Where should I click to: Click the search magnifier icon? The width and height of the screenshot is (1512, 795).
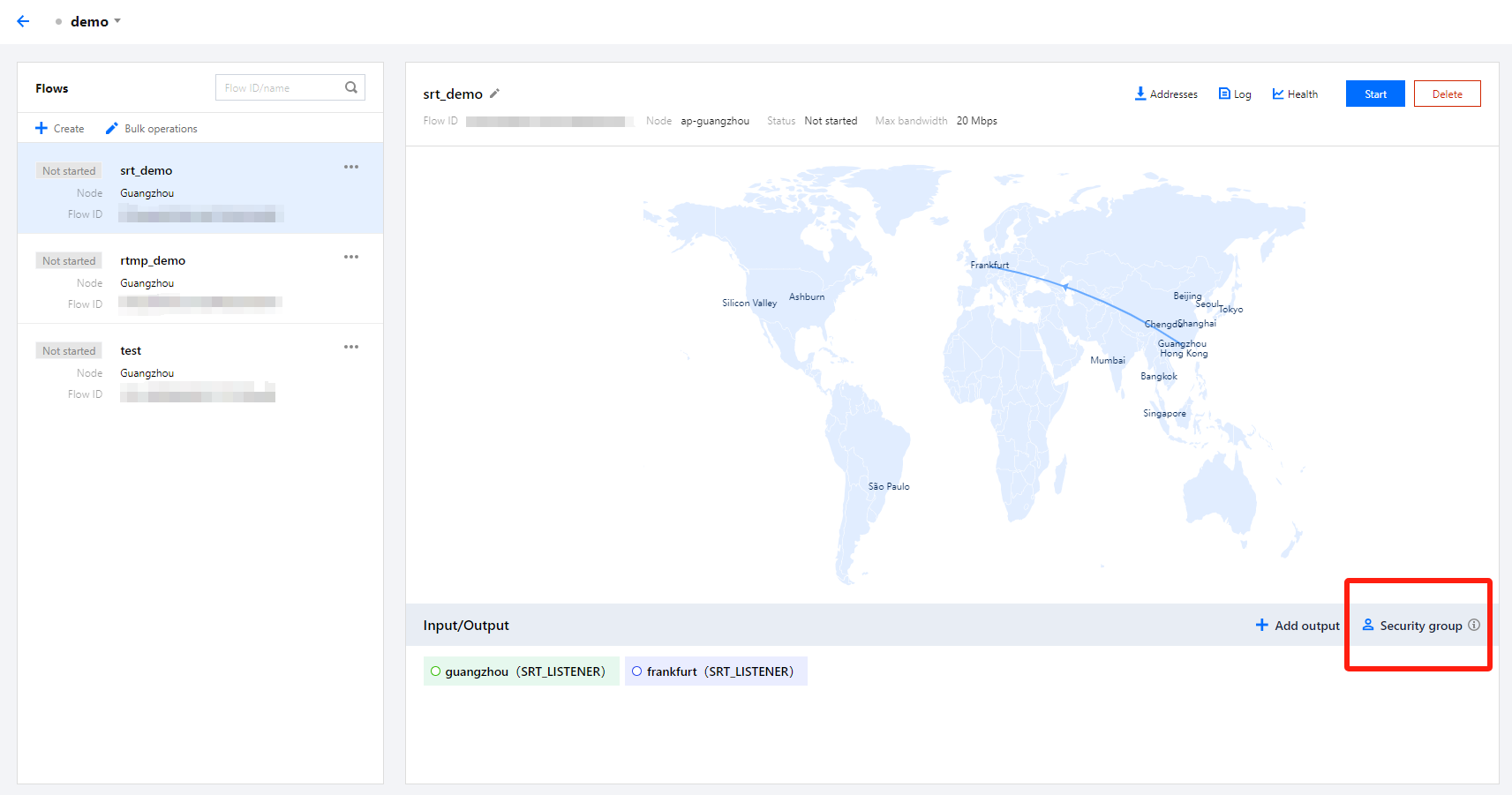tap(351, 87)
